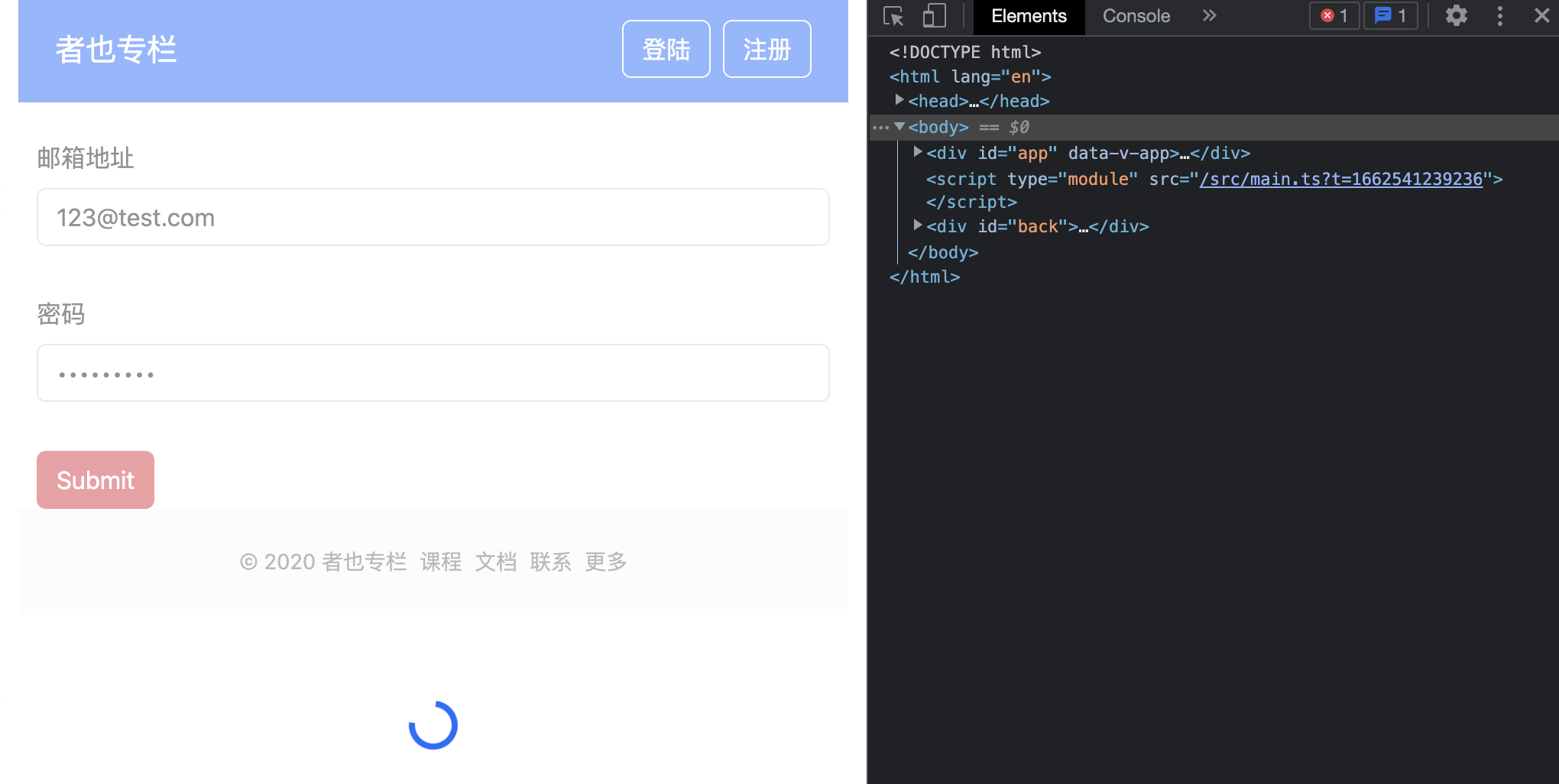Click the 注册 button in the header
Image resolution: width=1559 pixels, height=784 pixels.
pos(767,48)
